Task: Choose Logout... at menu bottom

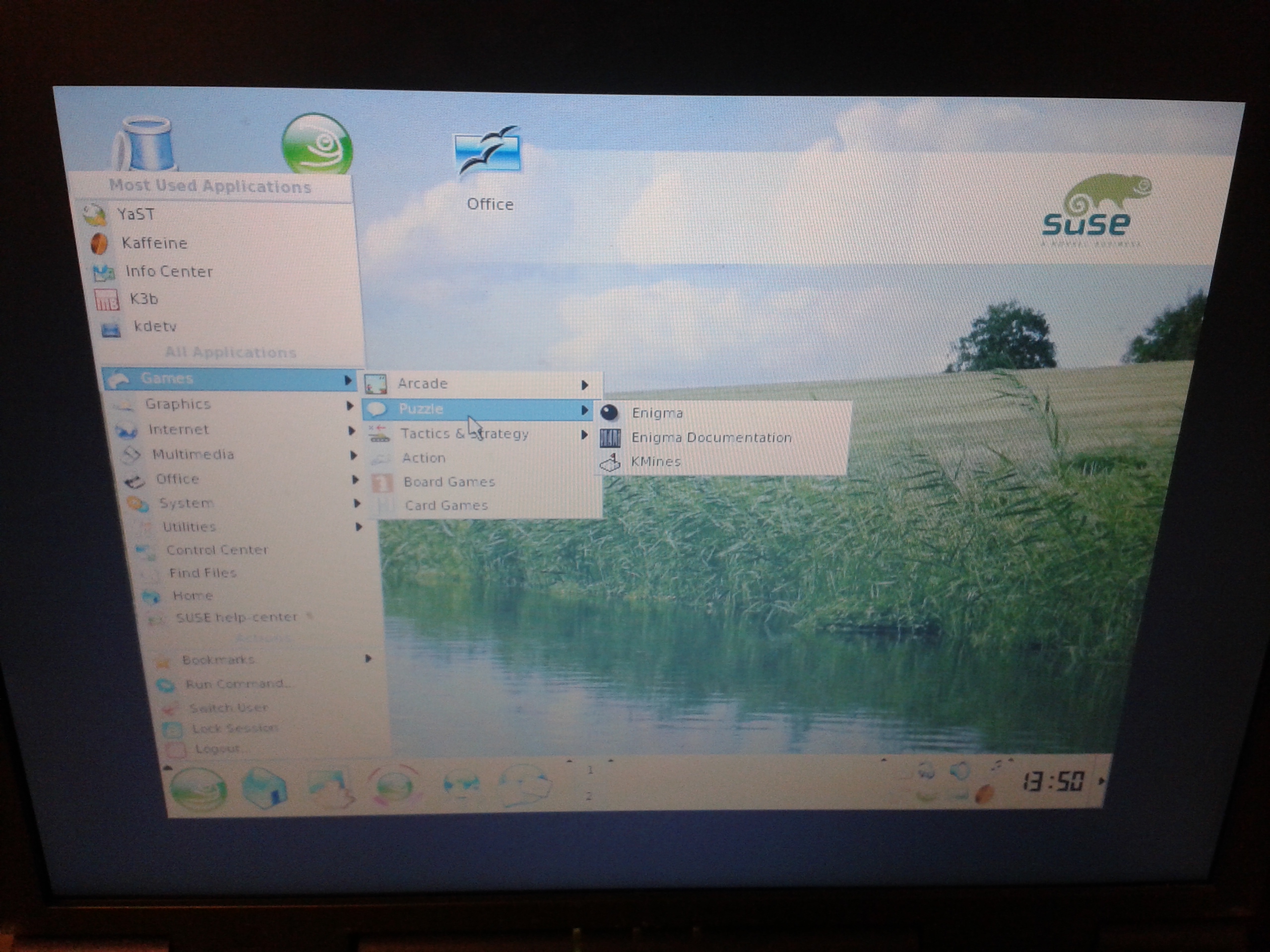Action: pyautogui.click(x=276, y=749)
